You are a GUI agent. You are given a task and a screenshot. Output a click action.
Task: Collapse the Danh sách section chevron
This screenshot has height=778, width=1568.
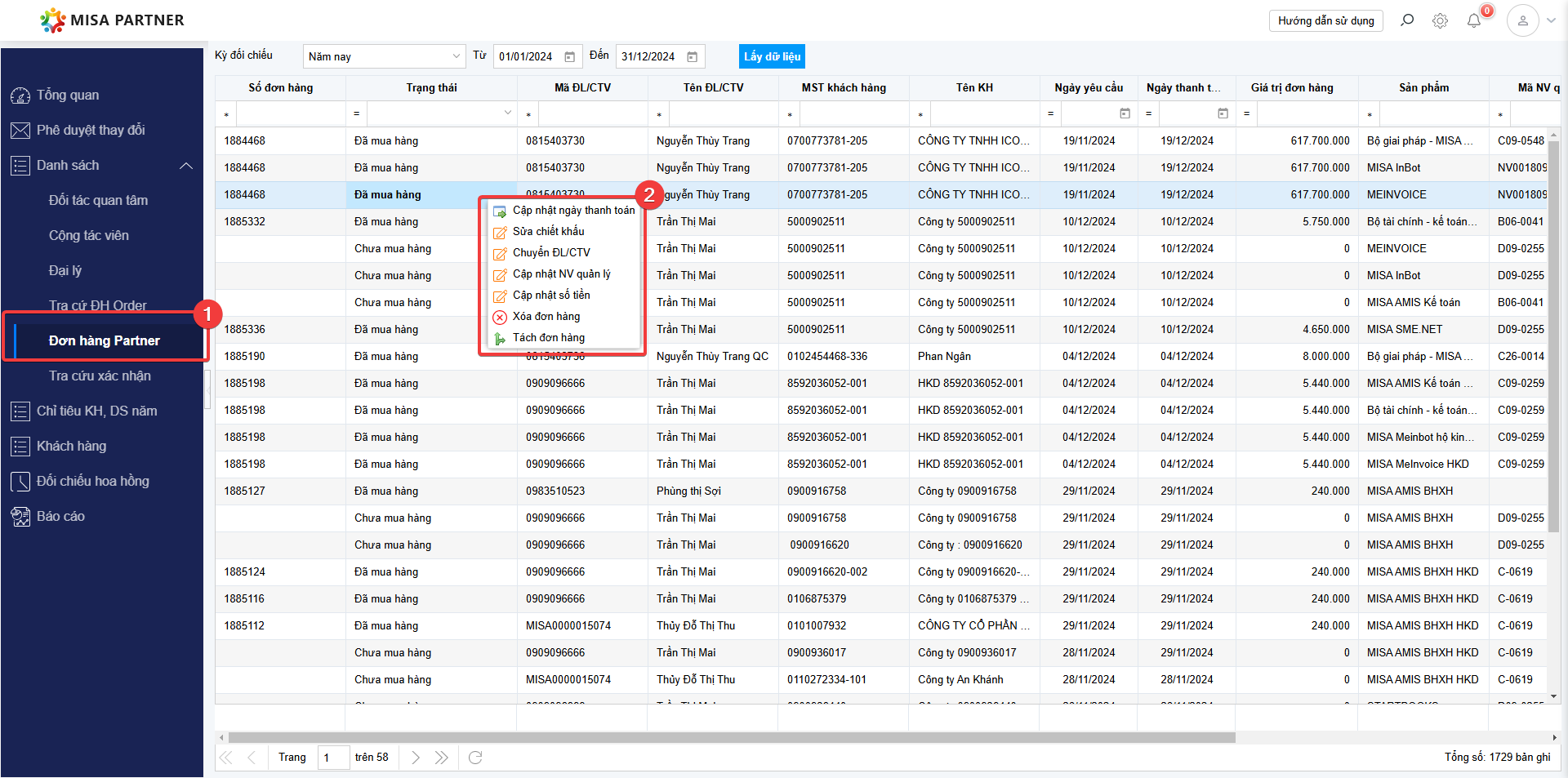tap(186, 166)
